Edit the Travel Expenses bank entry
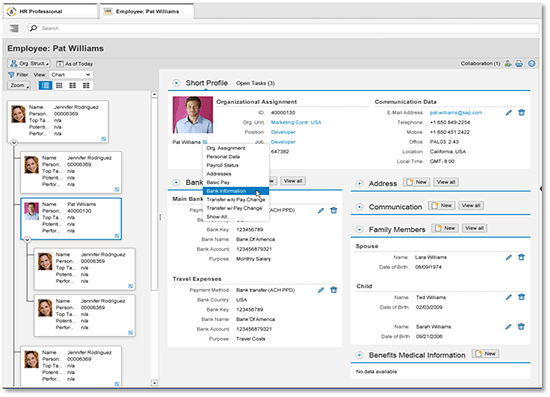Viewport: 550px width, 397px height. click(321, 290)
